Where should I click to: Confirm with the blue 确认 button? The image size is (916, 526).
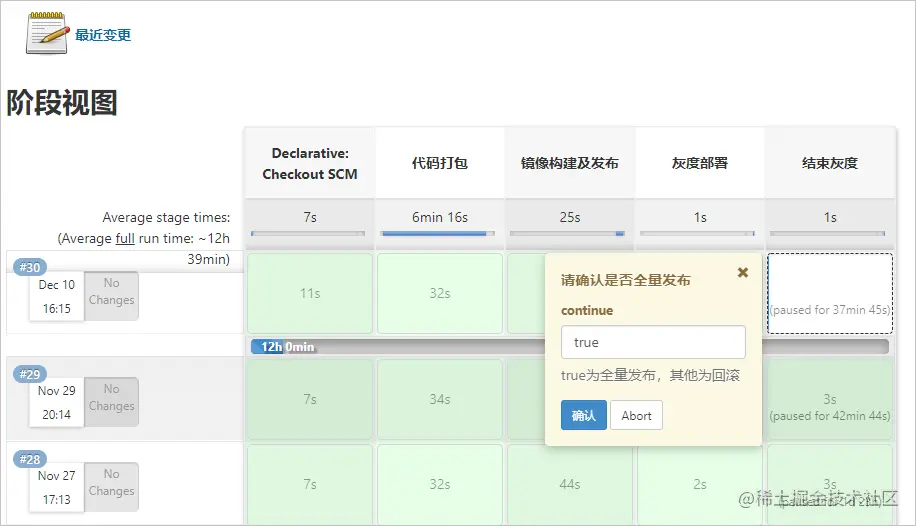tap(584, 415)
